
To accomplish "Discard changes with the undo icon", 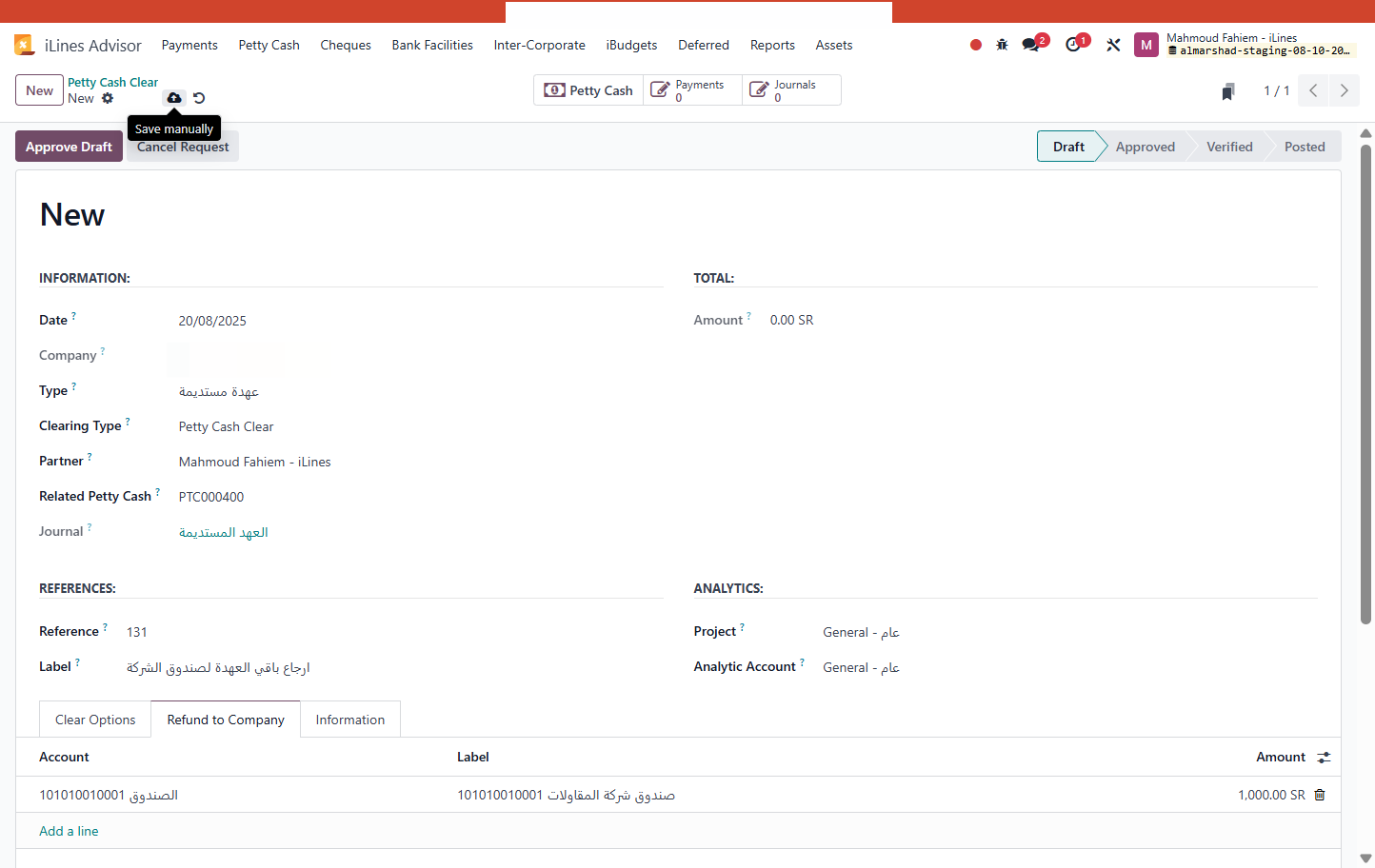I will 199,98.
